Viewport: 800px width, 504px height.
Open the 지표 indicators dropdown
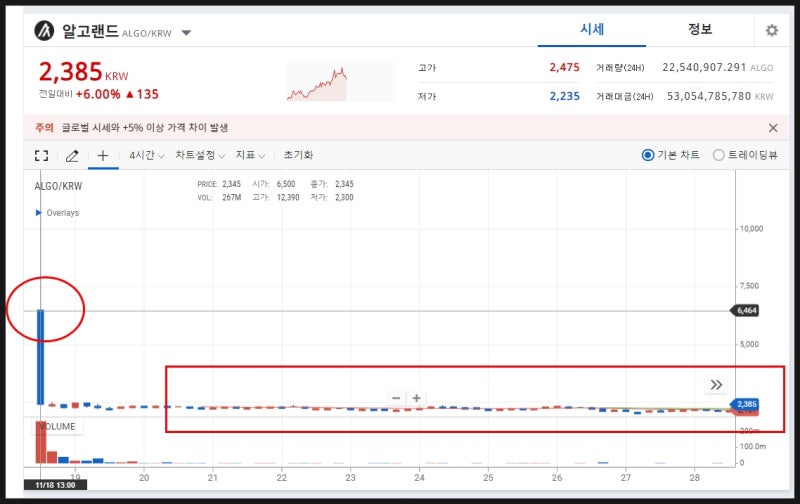(x=250, y=155)
